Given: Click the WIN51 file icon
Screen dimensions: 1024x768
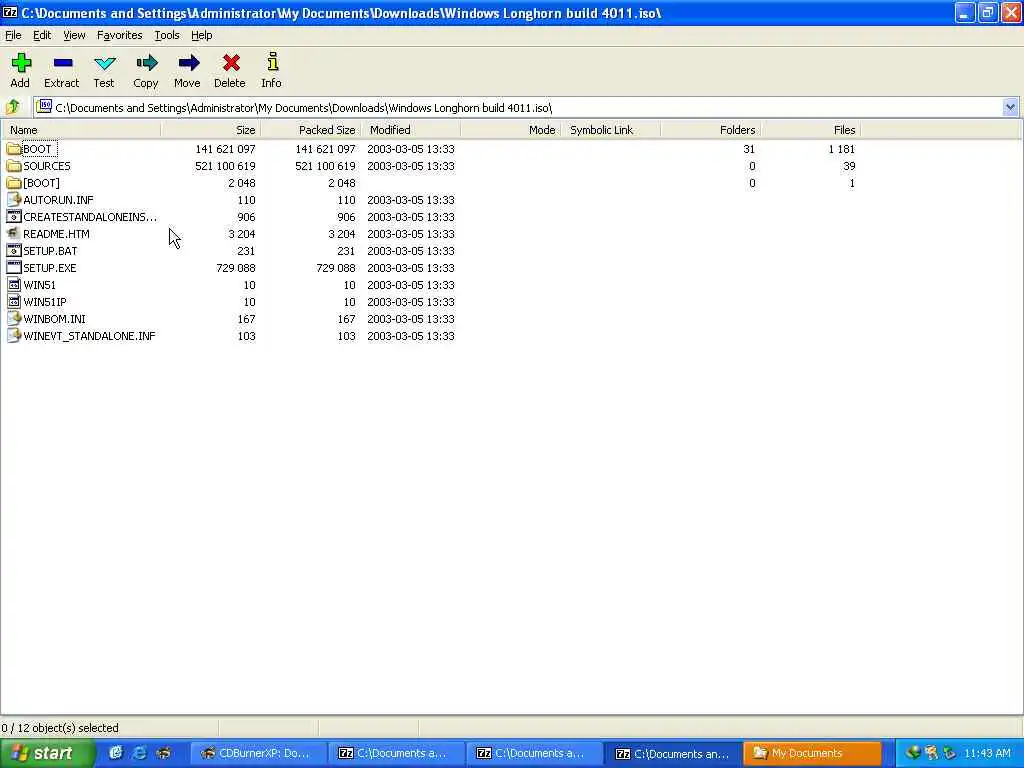Looking at the screenshot, I should 14,285.
